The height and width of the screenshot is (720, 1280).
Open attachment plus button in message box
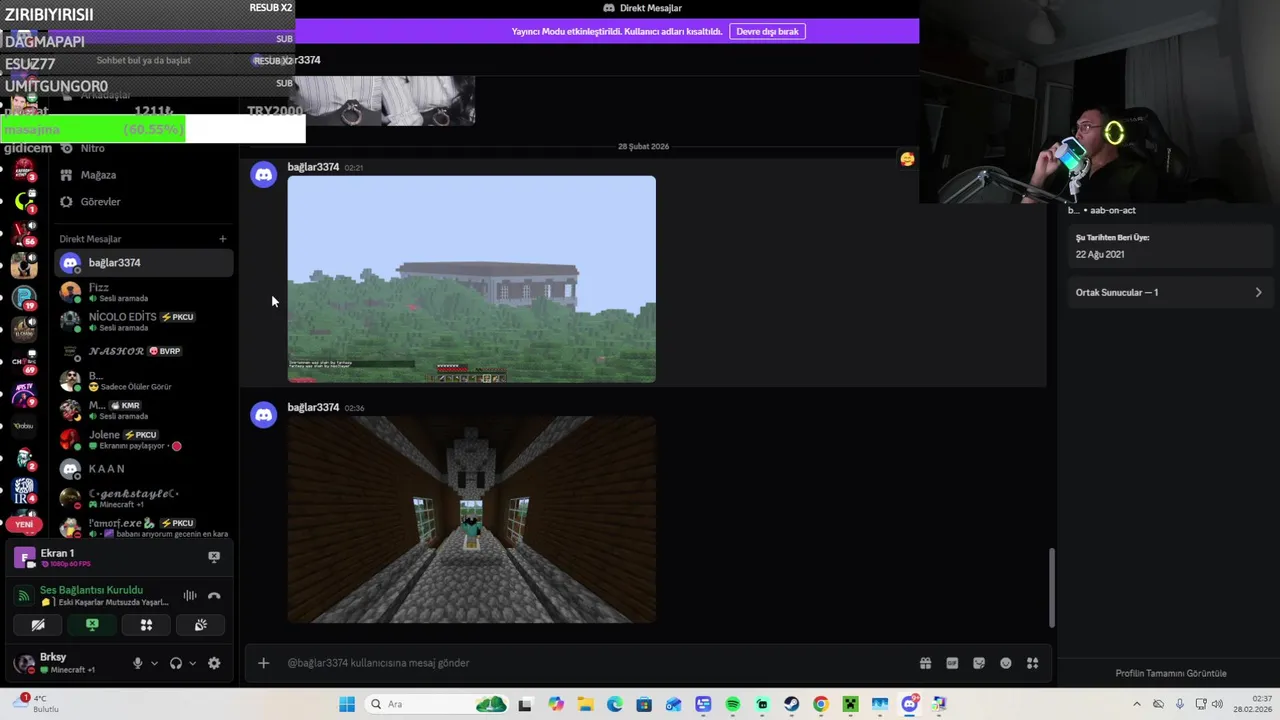[264, 663]
